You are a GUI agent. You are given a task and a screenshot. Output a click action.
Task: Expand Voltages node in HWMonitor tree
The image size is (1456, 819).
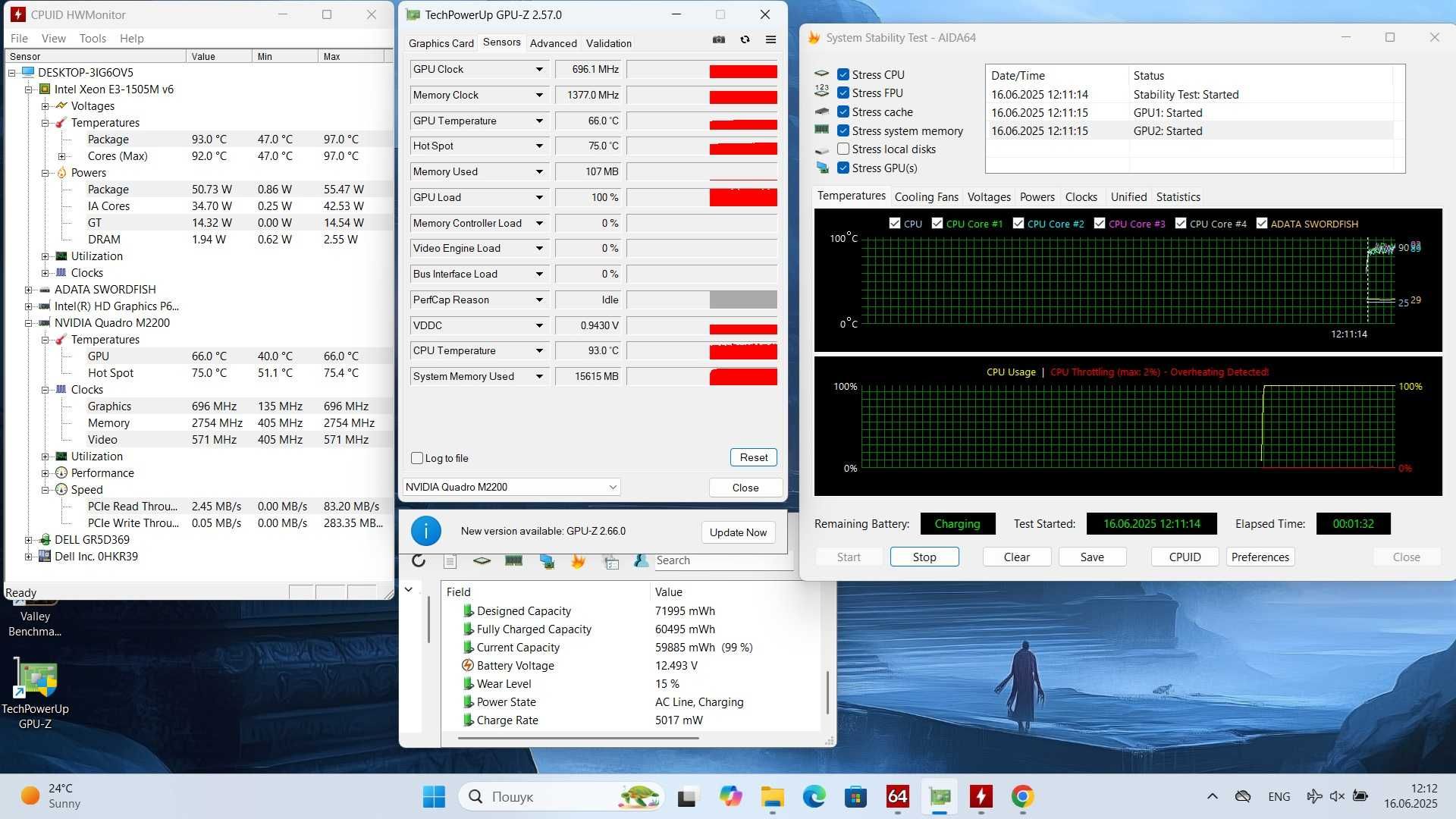point(45,106)
